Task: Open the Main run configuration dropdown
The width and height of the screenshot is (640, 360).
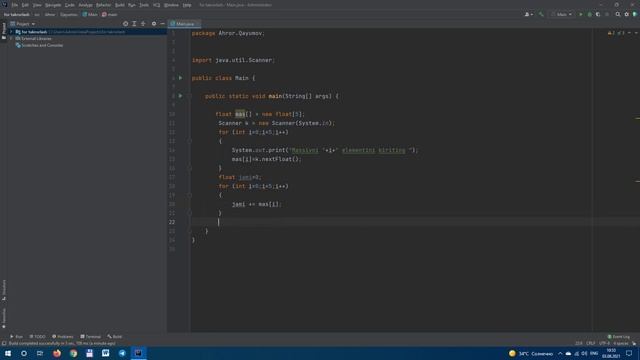Action: click(561, 14)
